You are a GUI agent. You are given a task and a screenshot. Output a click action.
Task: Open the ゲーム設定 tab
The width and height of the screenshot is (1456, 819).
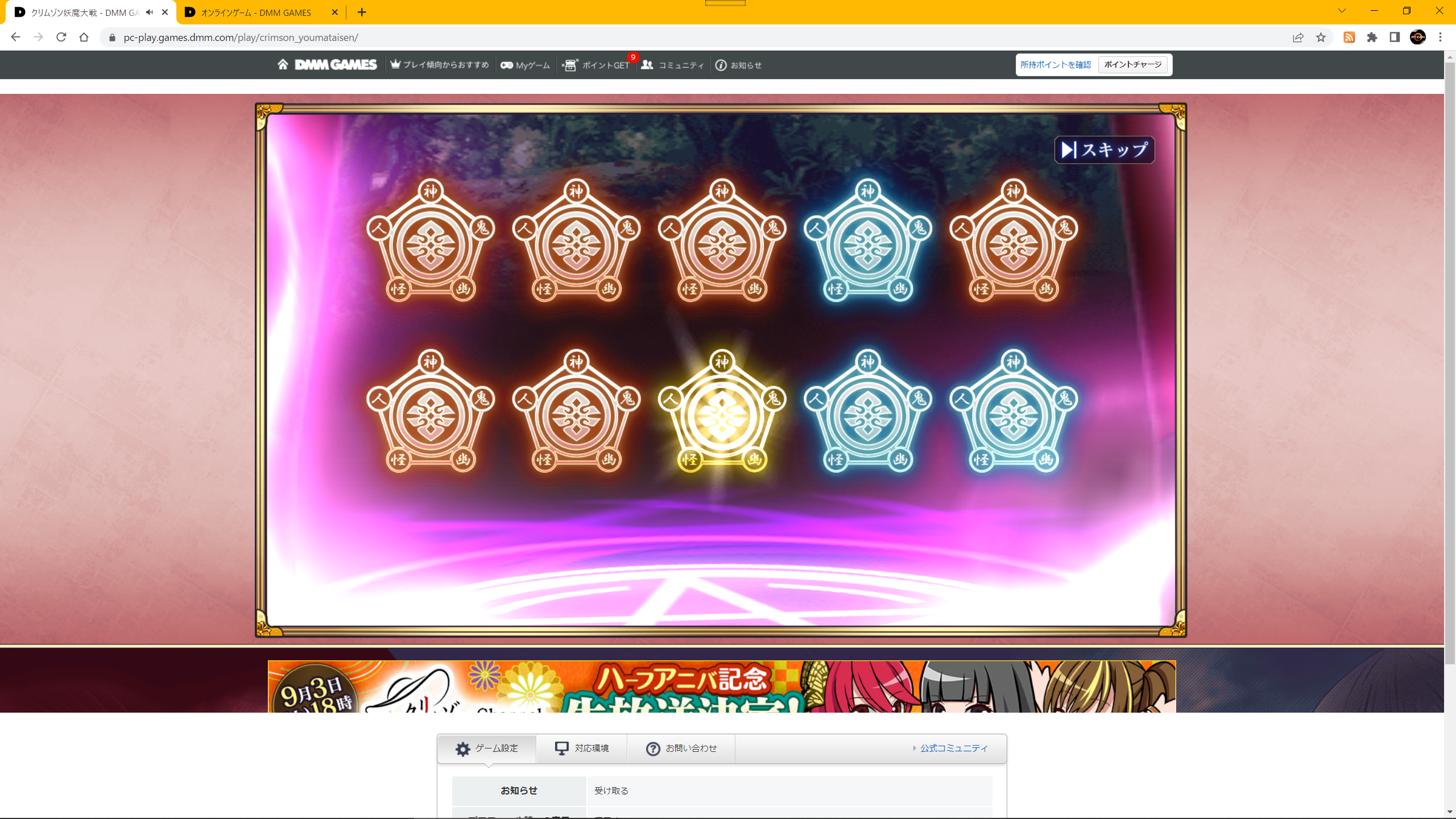[x=487, y=748]
